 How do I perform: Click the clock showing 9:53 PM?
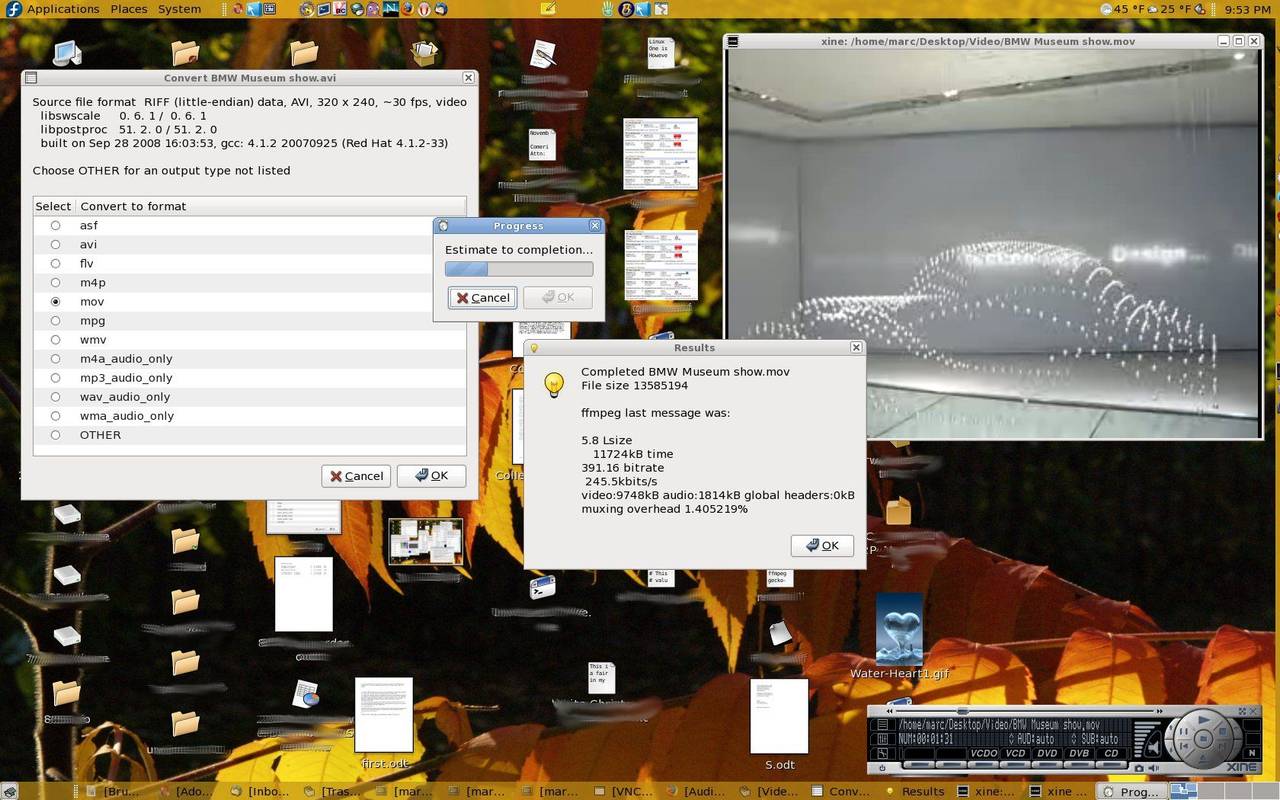(x=1247, y=9)
